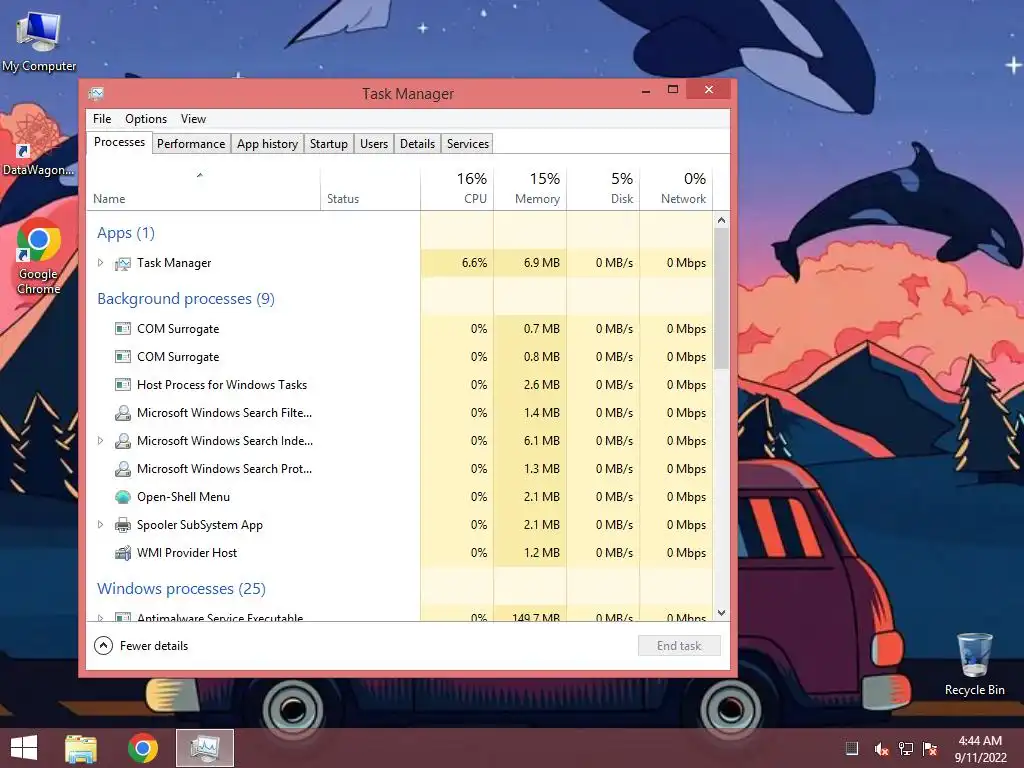Sort by the Status column header
1024x768 pixels.
[x=370, y=189]
